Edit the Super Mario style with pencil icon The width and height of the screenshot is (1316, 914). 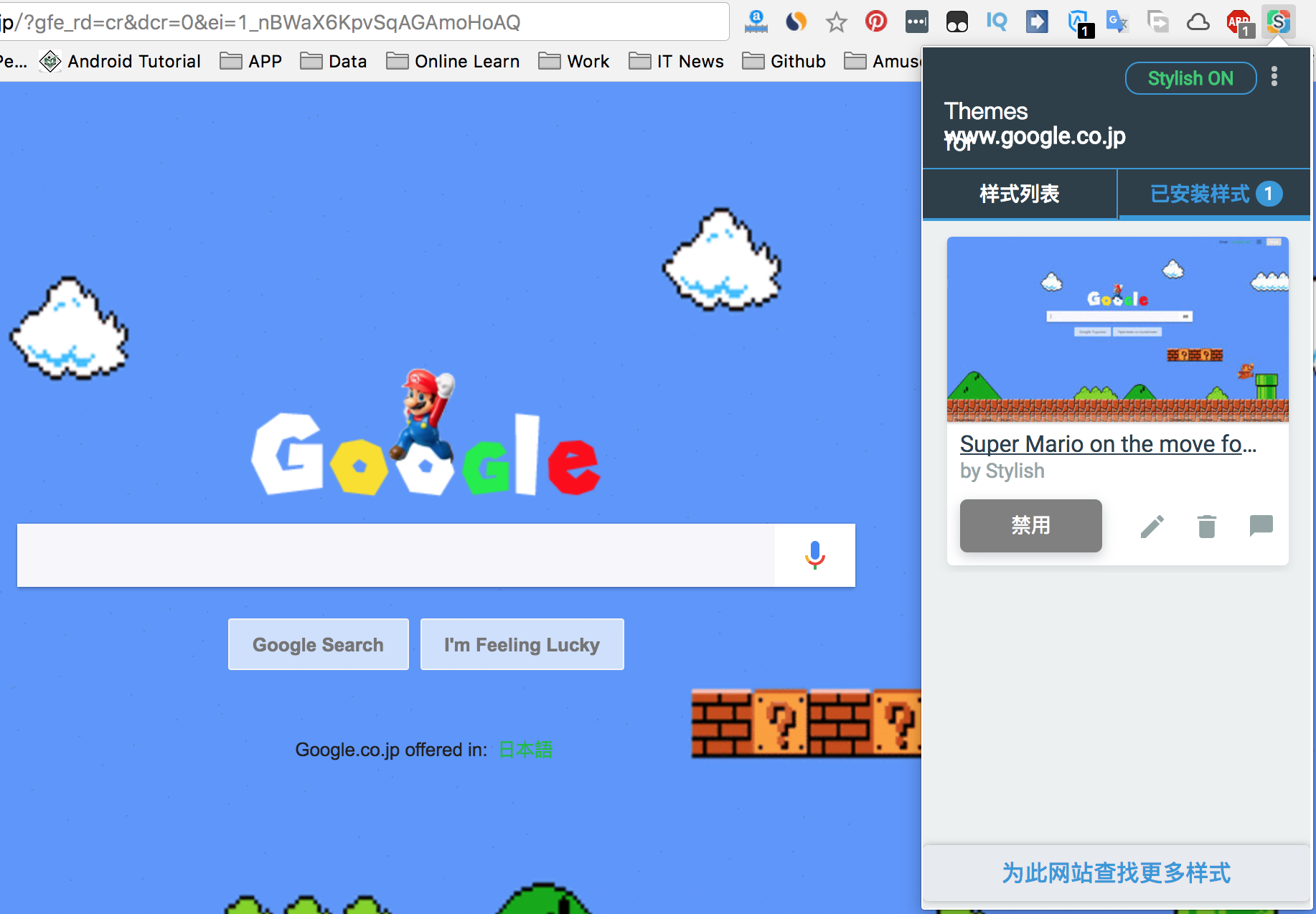[1152, 527]
